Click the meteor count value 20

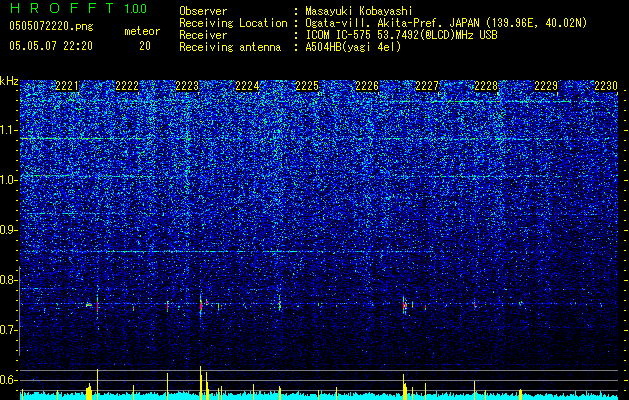pyautogui.click(x=145, y=46)
